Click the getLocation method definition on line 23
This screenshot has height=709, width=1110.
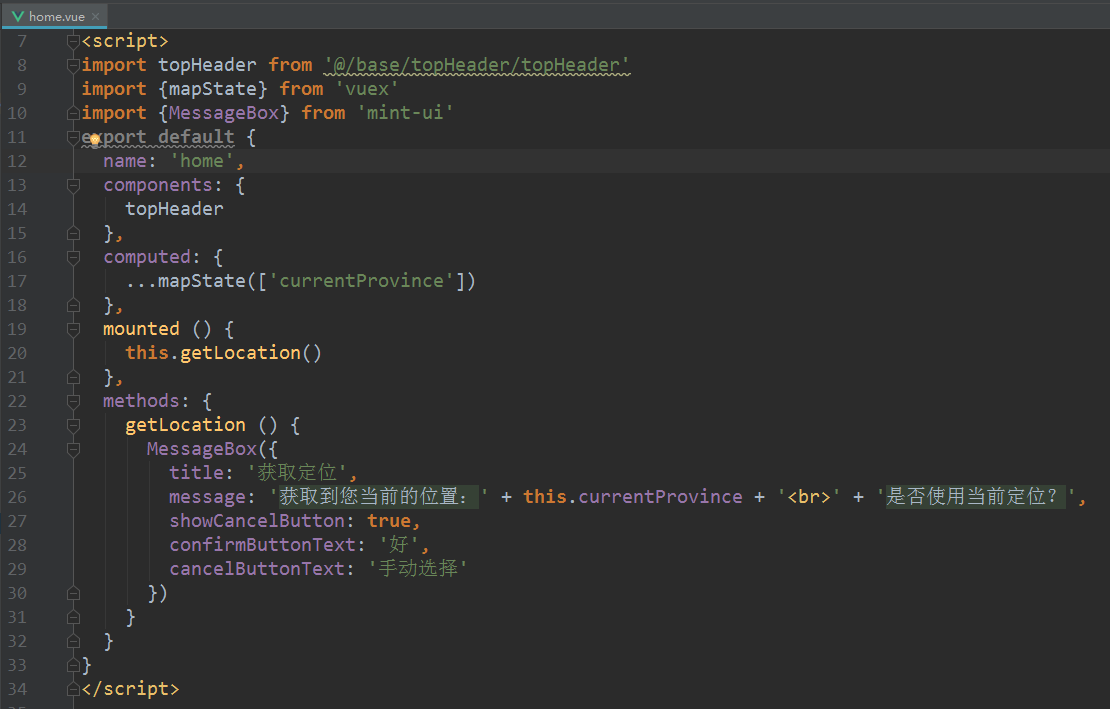[185, 426]
